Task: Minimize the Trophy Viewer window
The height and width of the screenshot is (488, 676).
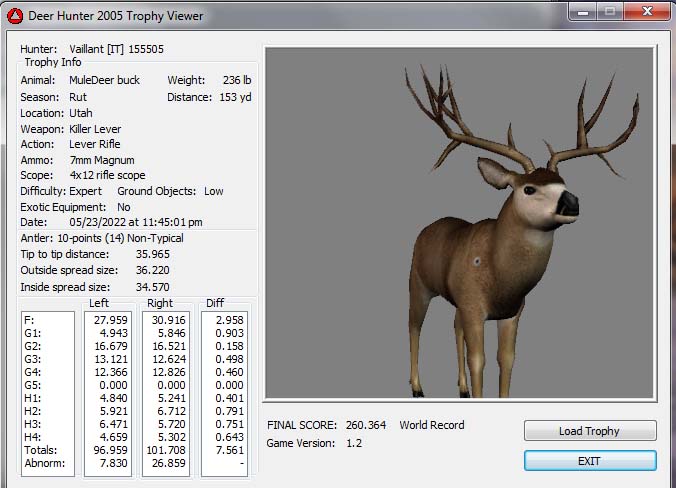Action: click(x=583, y=12)
